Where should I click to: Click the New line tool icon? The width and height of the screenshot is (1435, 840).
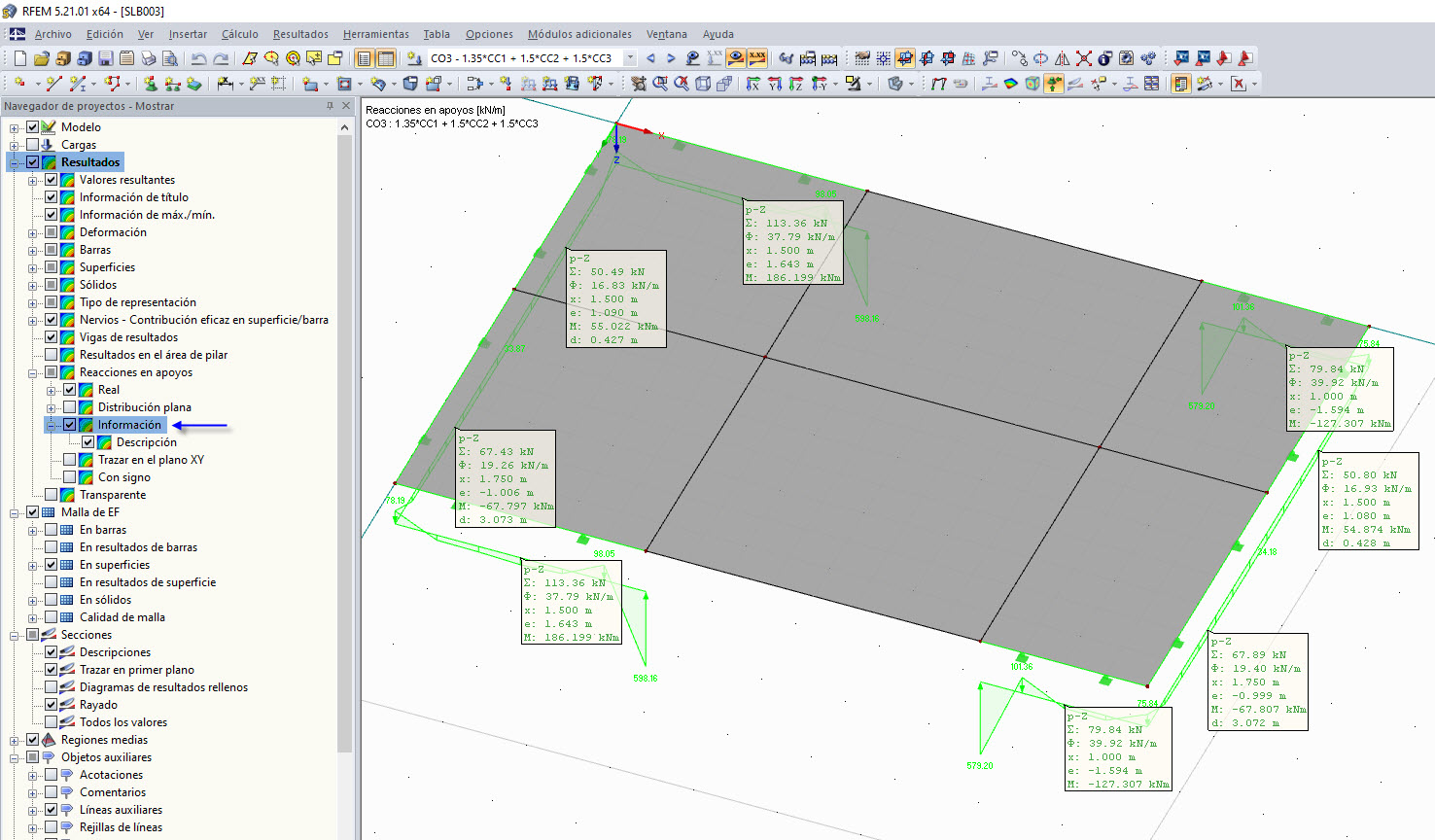point(54,84)
